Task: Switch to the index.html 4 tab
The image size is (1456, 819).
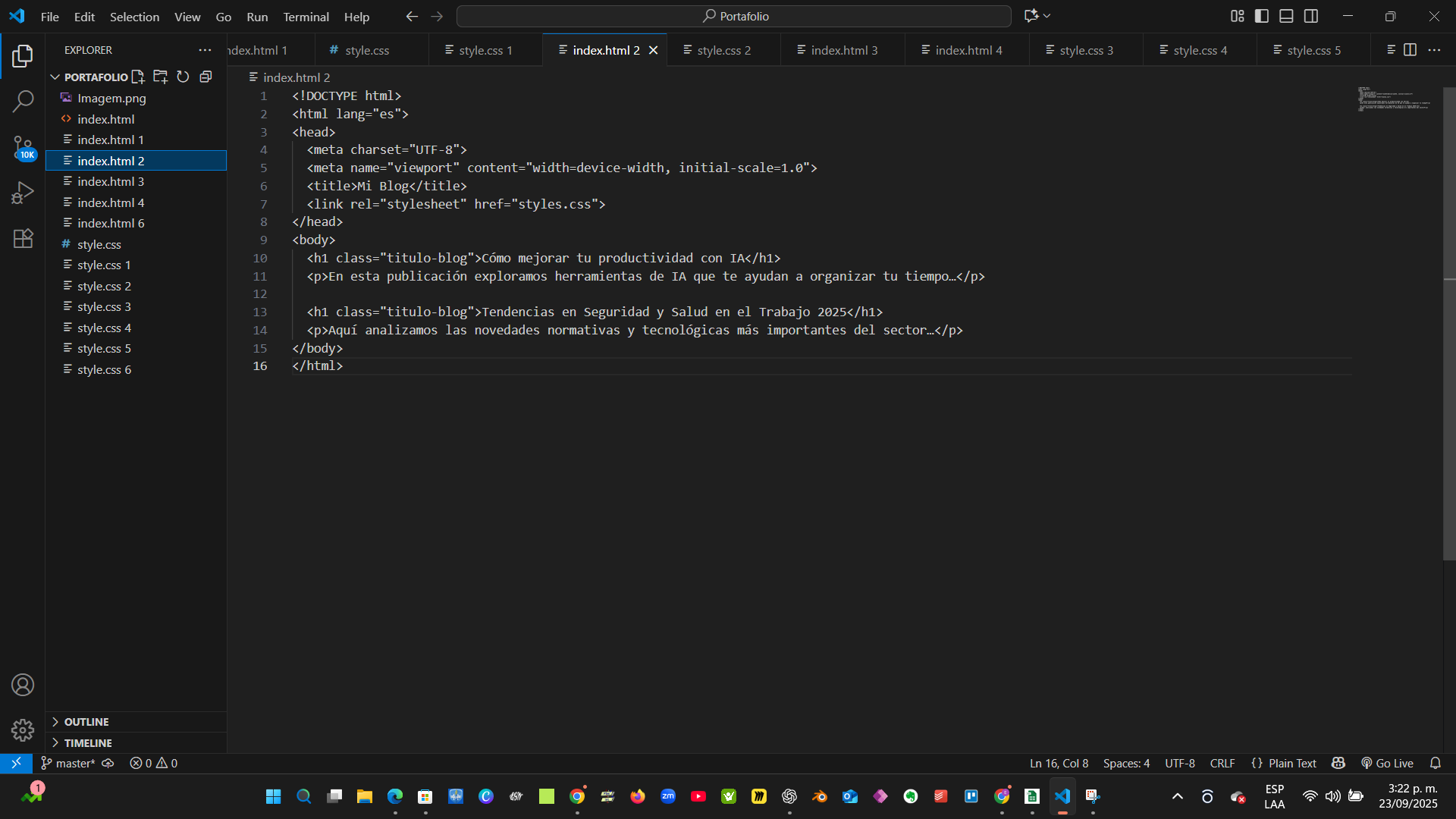Action: (x=968, y=50)
